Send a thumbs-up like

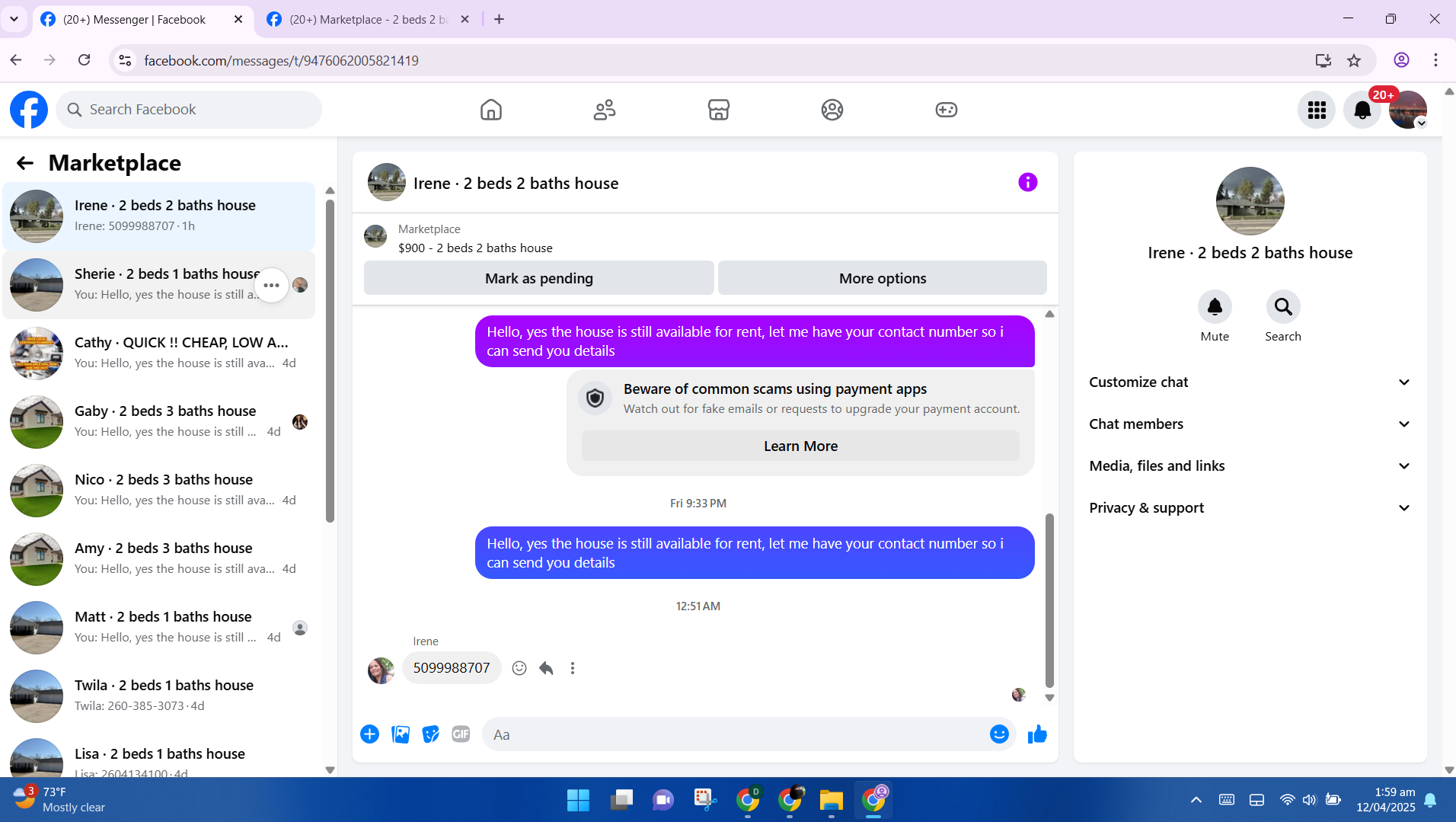1037,734
